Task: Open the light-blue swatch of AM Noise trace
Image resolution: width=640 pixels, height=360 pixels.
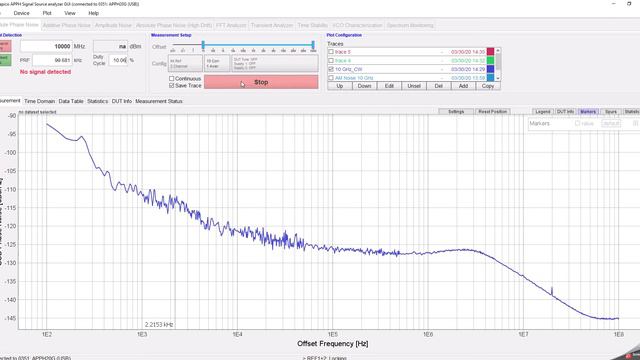Action: (x=490, y=78)
